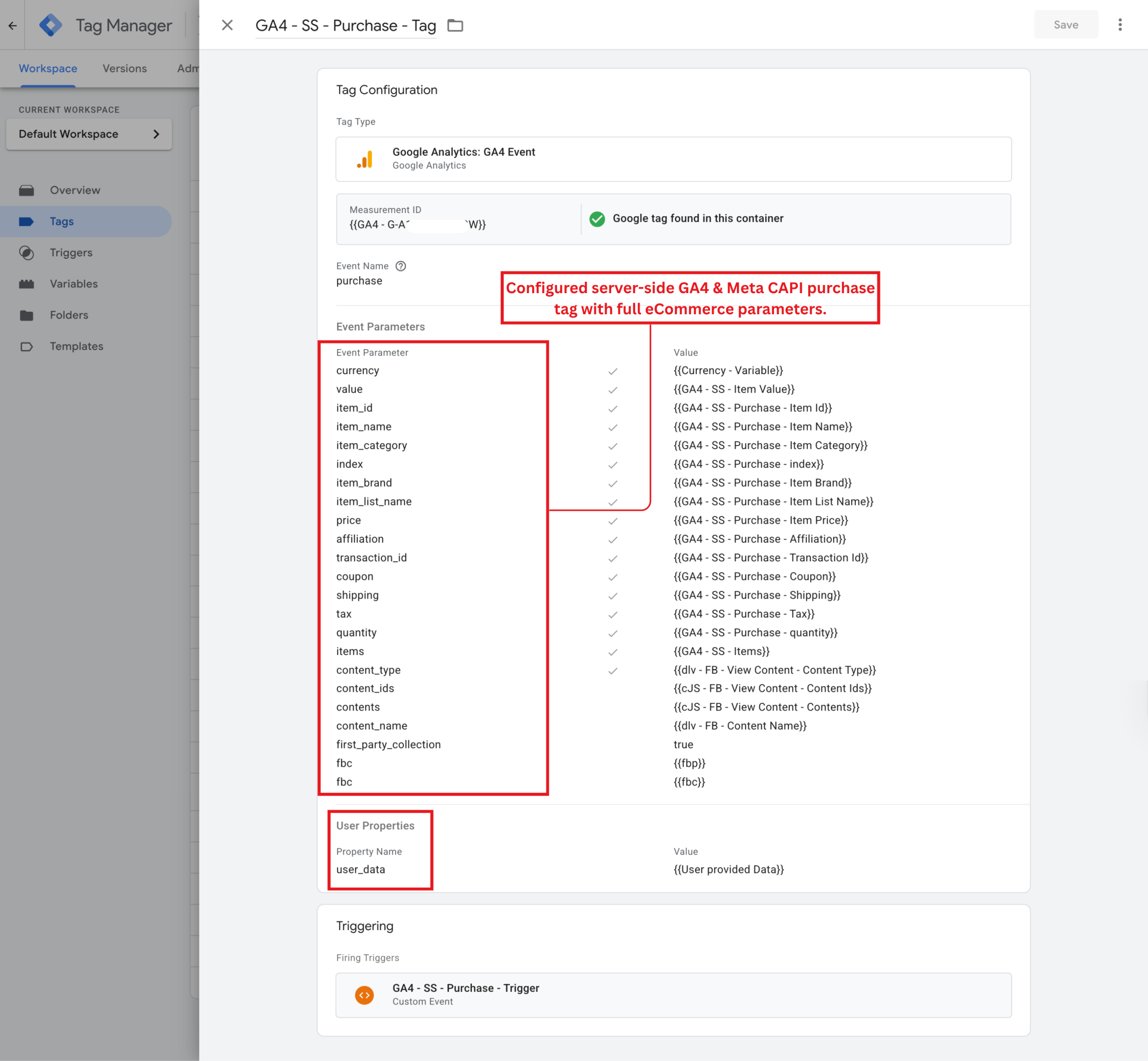Click the checkmark on the items row
This screenshot has height=1061, width=1148.
click(613, 652)
